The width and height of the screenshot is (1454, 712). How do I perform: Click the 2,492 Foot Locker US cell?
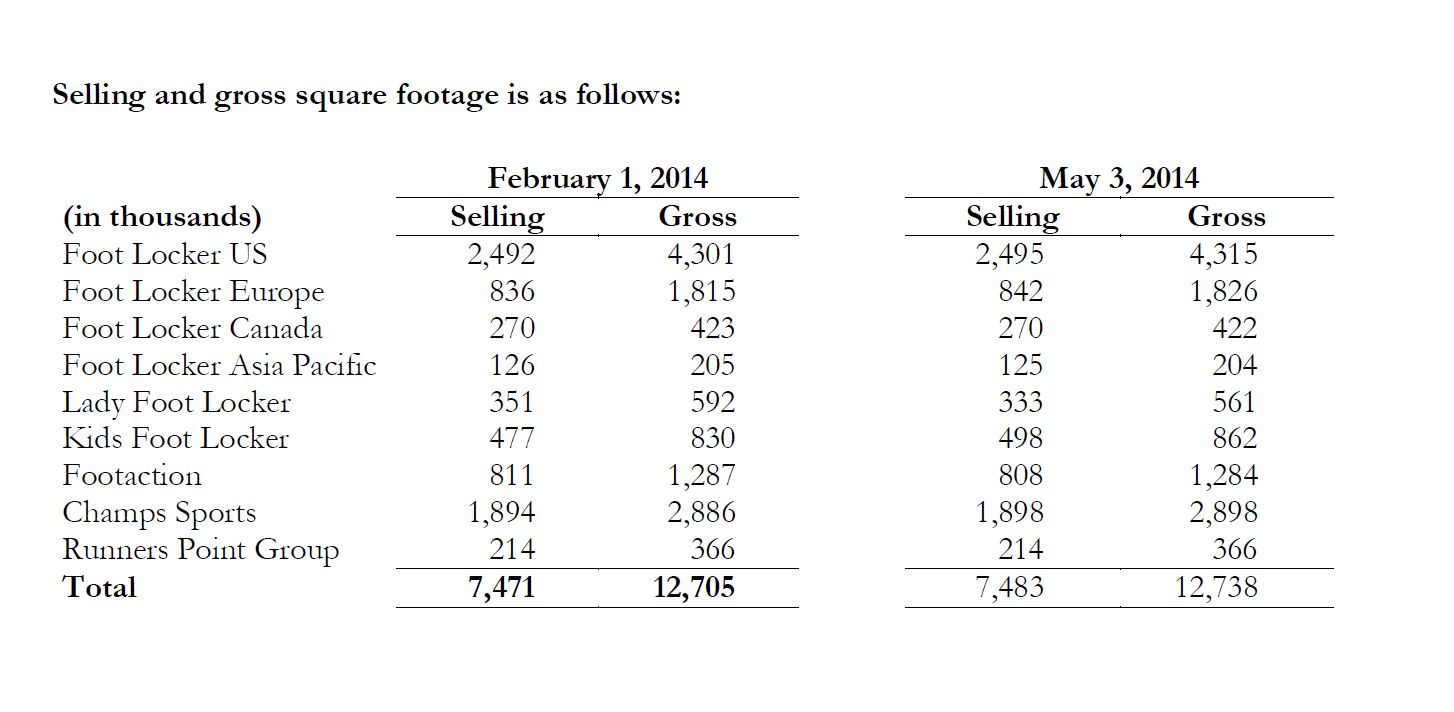point(502,254)
